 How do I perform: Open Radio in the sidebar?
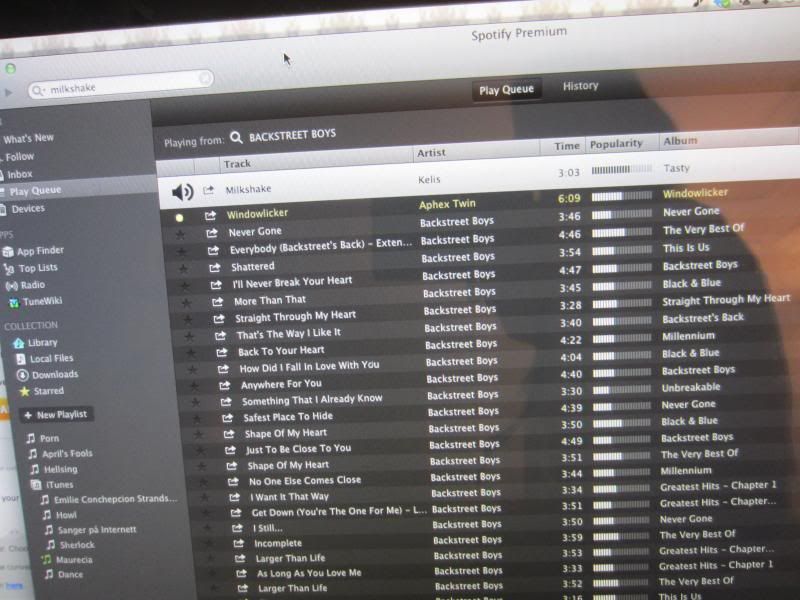click(26, 285)
